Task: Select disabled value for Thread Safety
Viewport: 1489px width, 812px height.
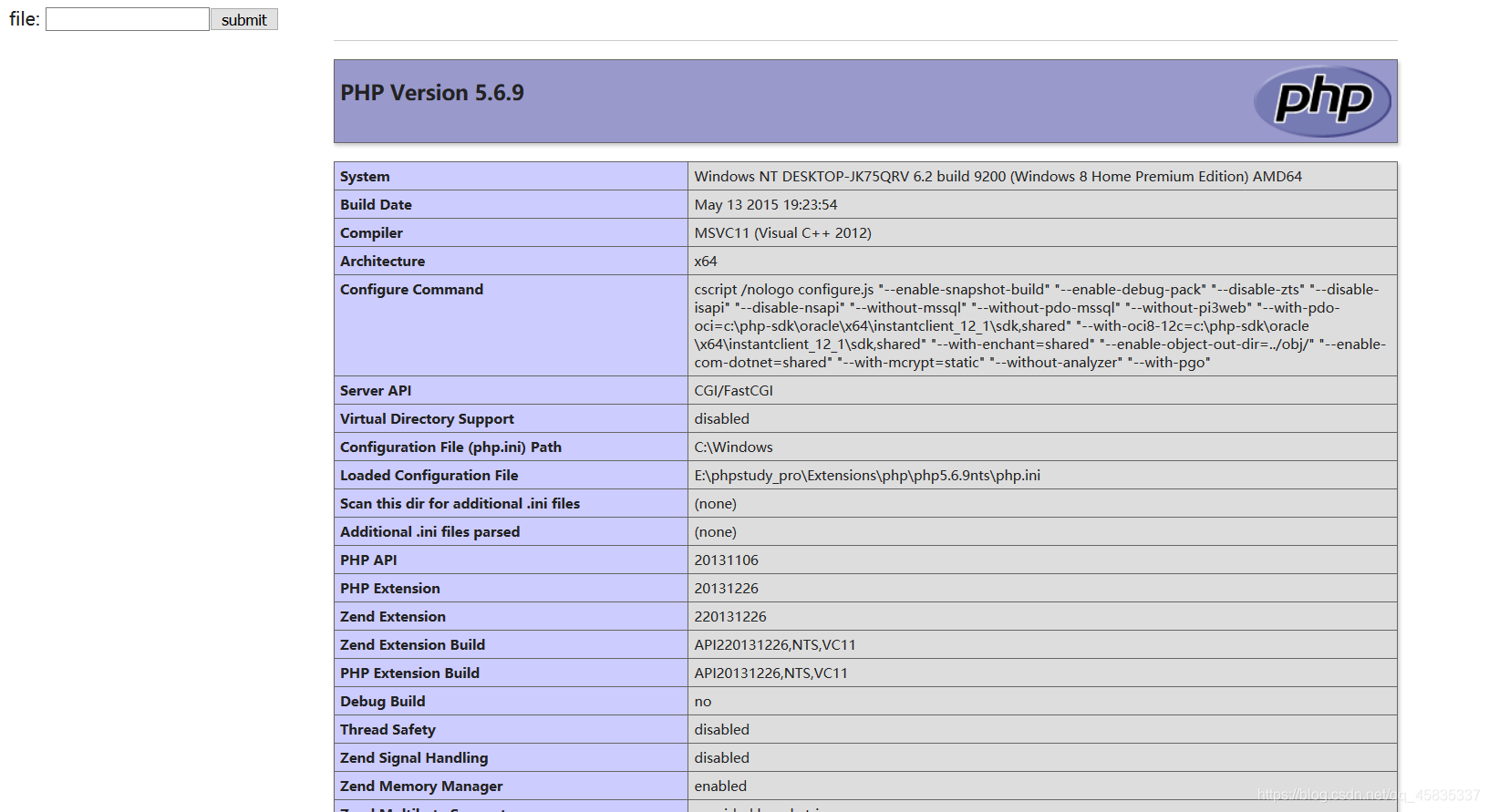Action: pos(721,730)
